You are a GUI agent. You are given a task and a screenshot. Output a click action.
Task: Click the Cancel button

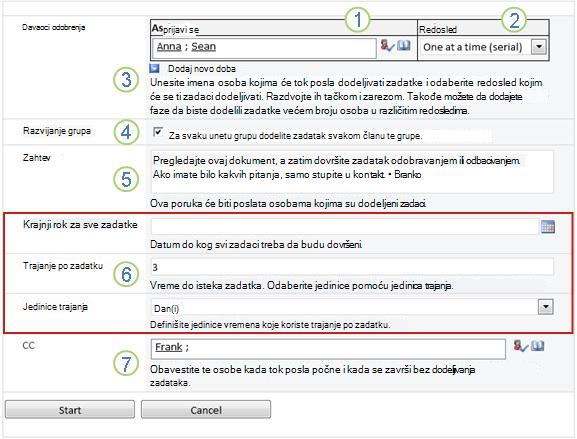(x=206, y=410)
